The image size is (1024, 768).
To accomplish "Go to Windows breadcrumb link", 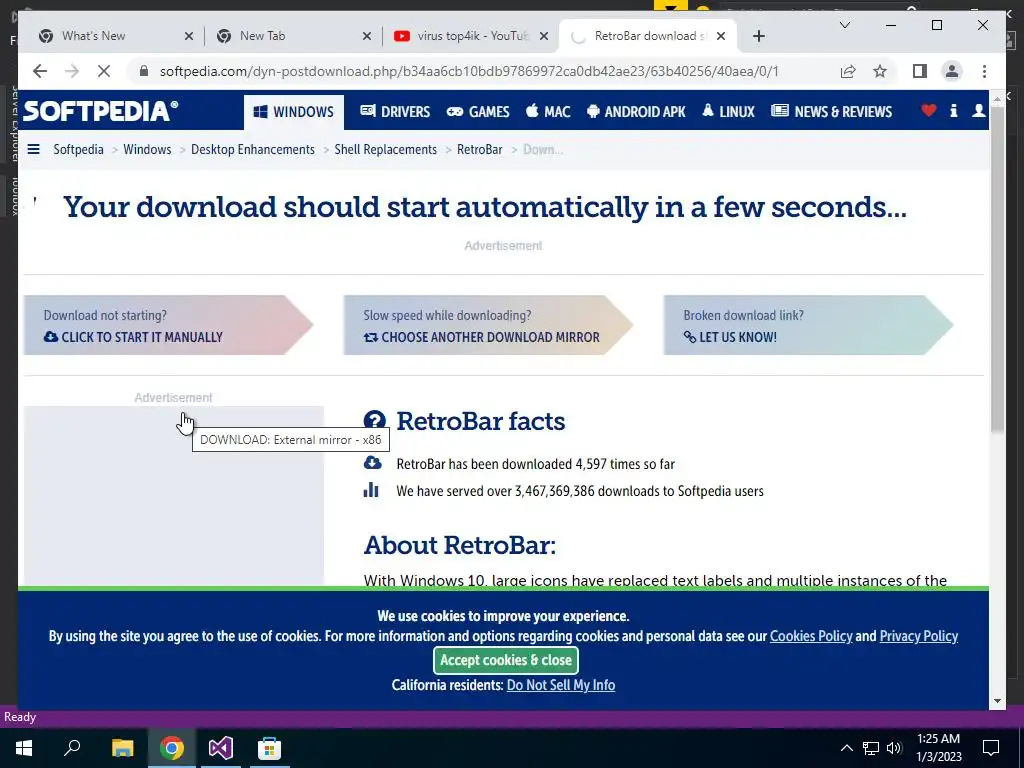I will (x=147, y=150).
